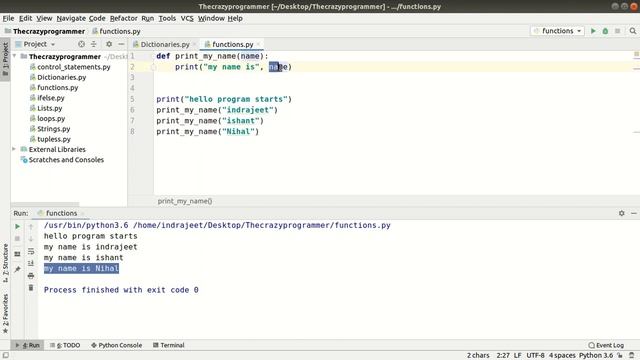The image size is (640, 360).
Task: Change the UTF-8 file encoding in the status bar
Action: 535,356
